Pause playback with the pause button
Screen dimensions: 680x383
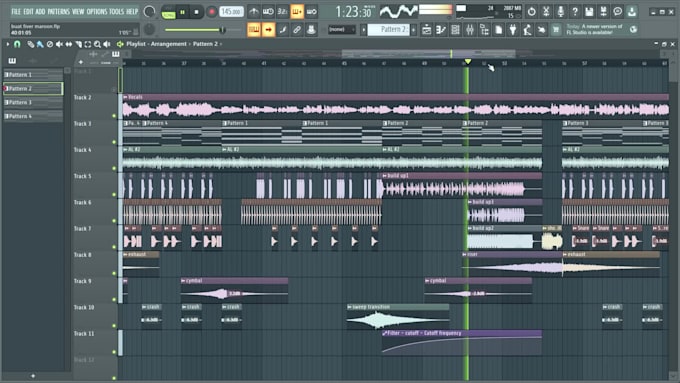click(x=183, y=12)
